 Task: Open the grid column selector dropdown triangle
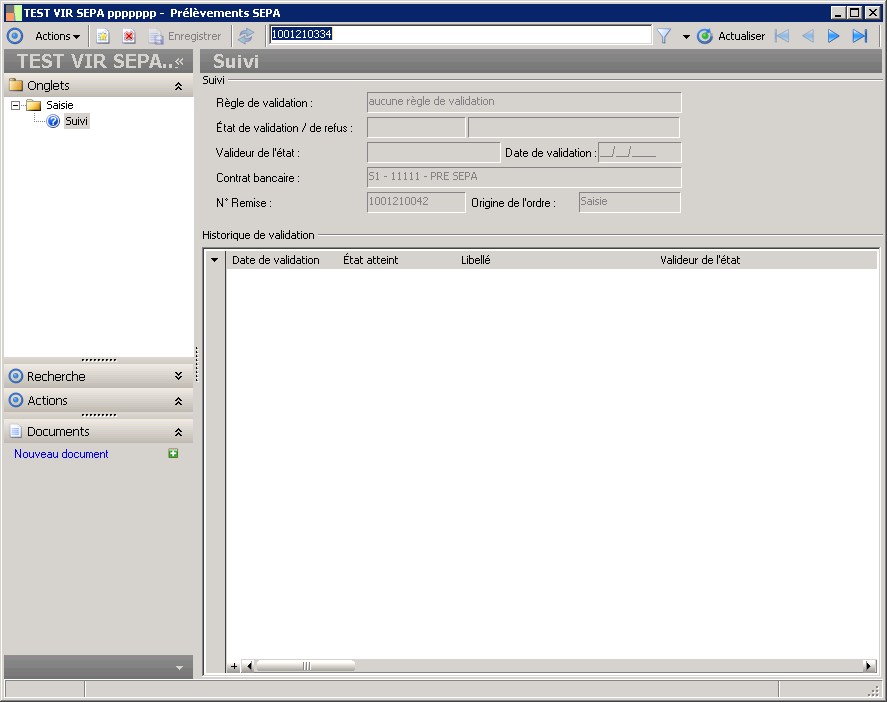pos(214,260)
